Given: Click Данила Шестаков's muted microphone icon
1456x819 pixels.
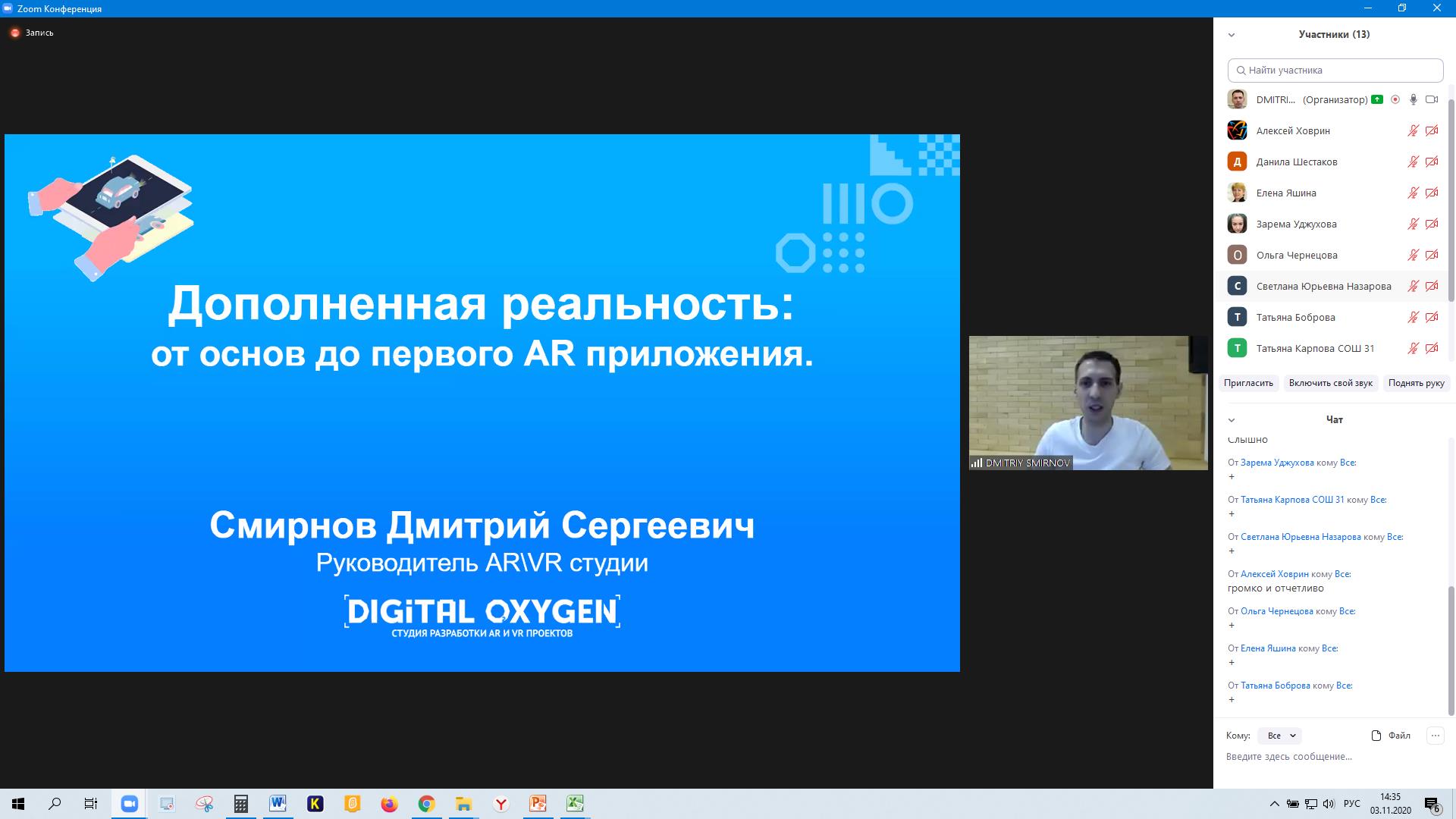Looking at the screenshot, I should coord(1414,162).
